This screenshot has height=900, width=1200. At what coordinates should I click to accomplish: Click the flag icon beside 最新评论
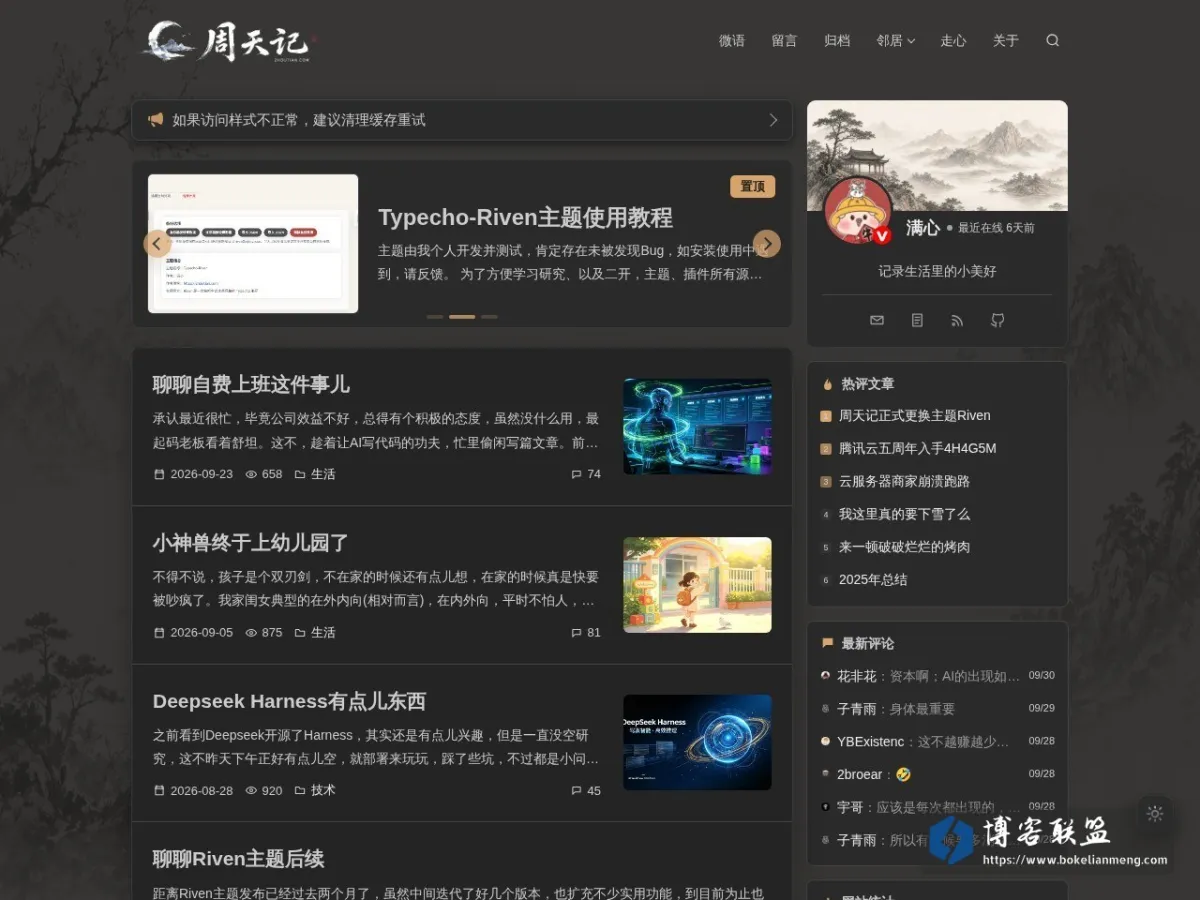tap(828, 644)
